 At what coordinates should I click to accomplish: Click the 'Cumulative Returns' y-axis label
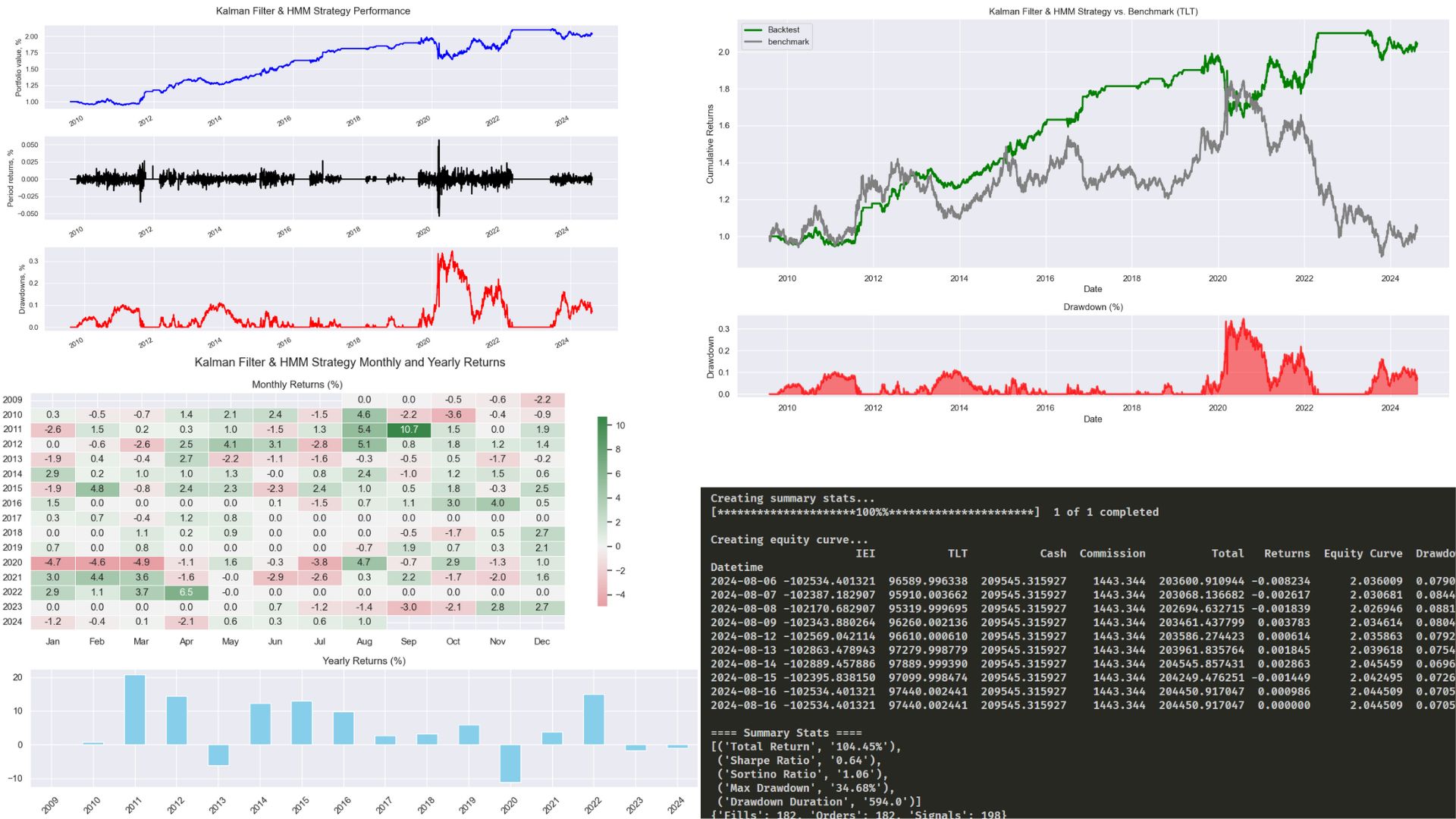point(711,144)
